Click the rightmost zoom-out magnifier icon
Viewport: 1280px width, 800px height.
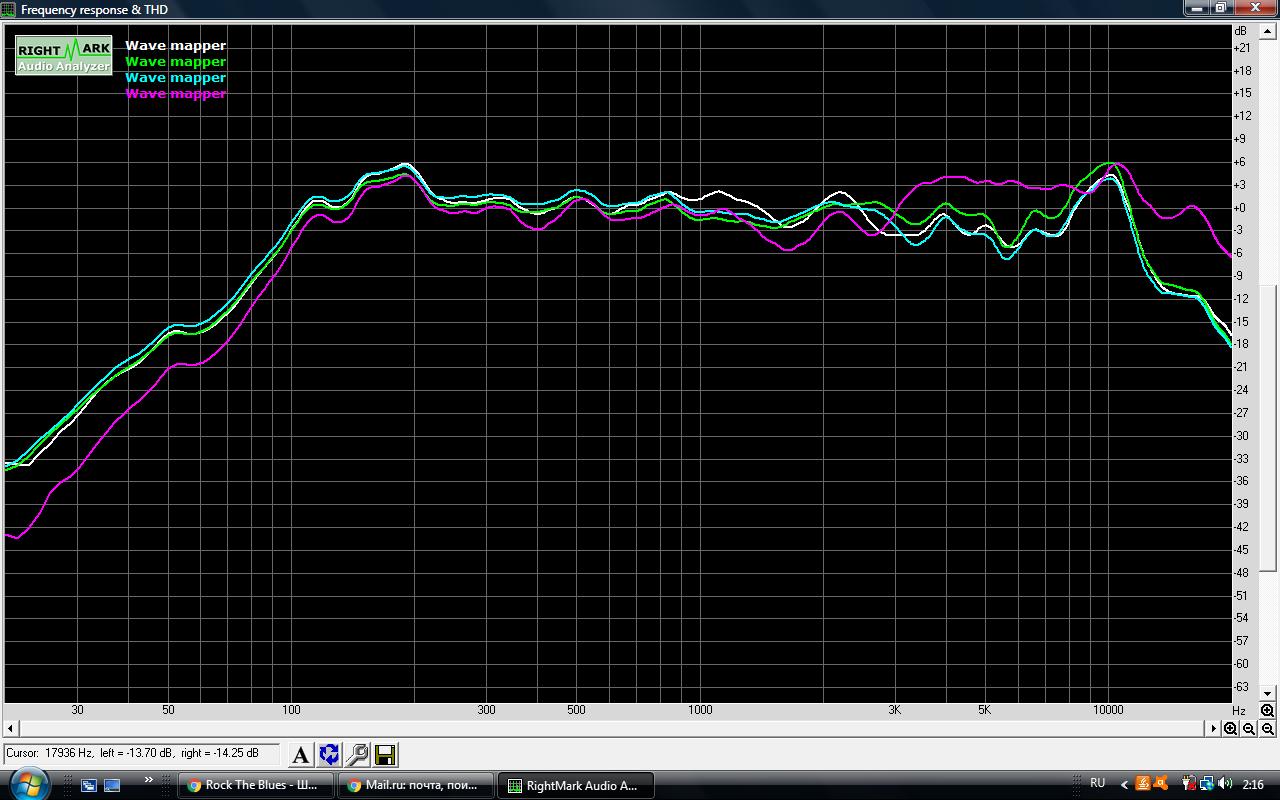point(1267,729)
